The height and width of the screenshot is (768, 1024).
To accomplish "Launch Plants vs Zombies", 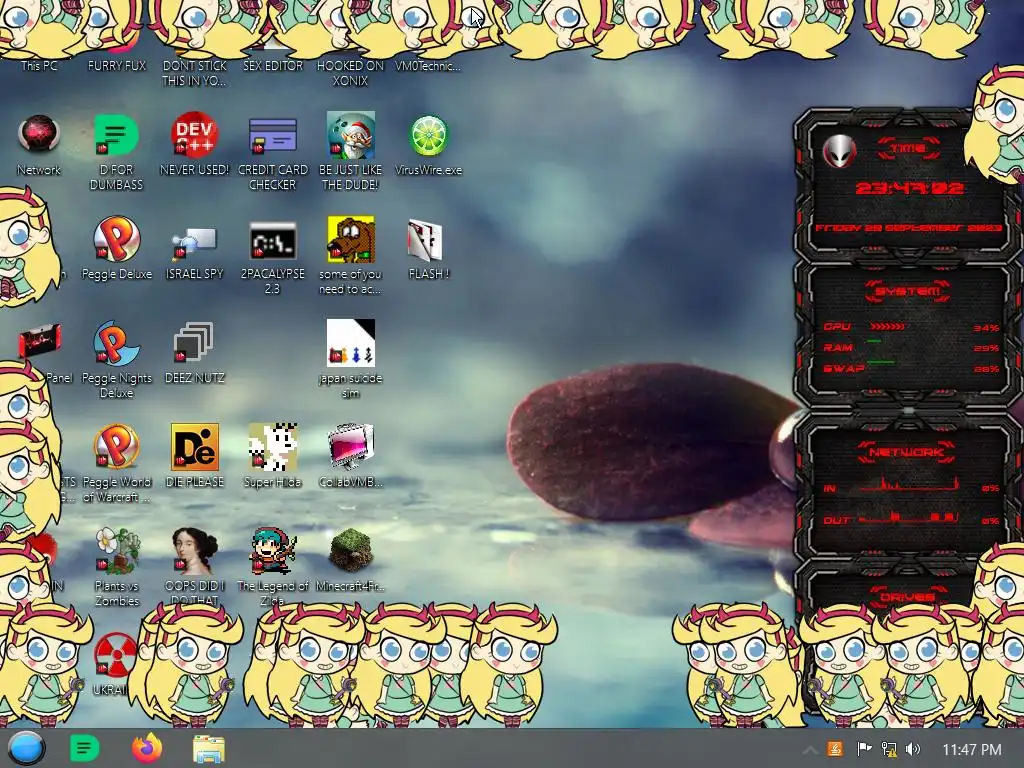I will click(x=117, y=551).
